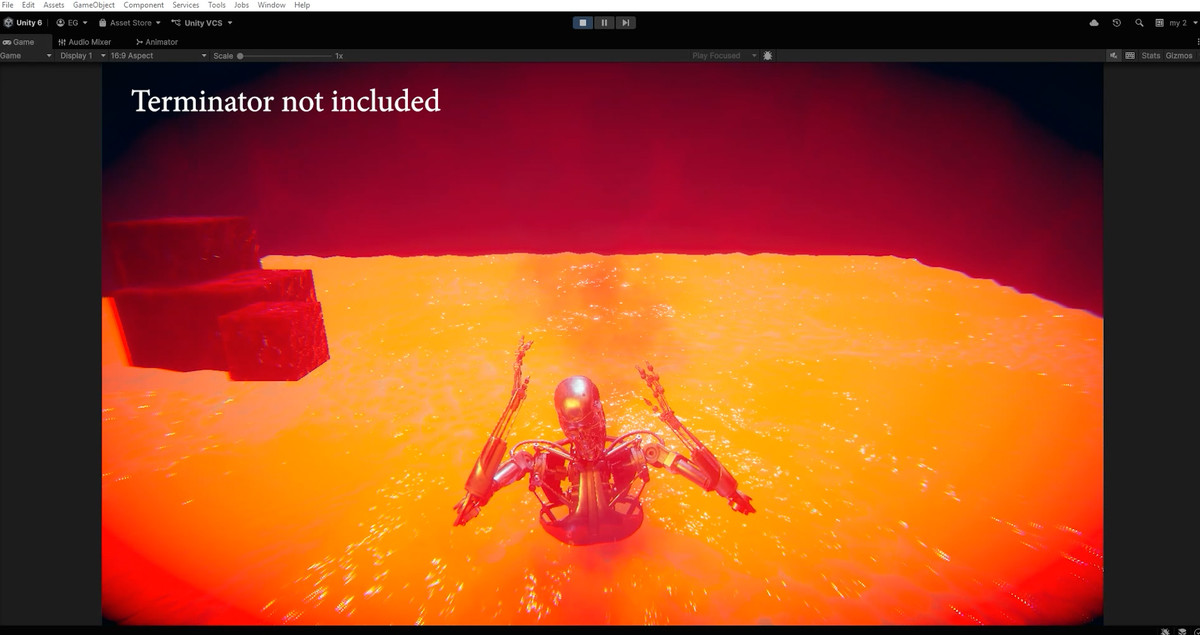Viewport: 1200px width, 635px height.
Task: Open the 16:9 Aspect dropdown
Action: (x=158, y=56)
